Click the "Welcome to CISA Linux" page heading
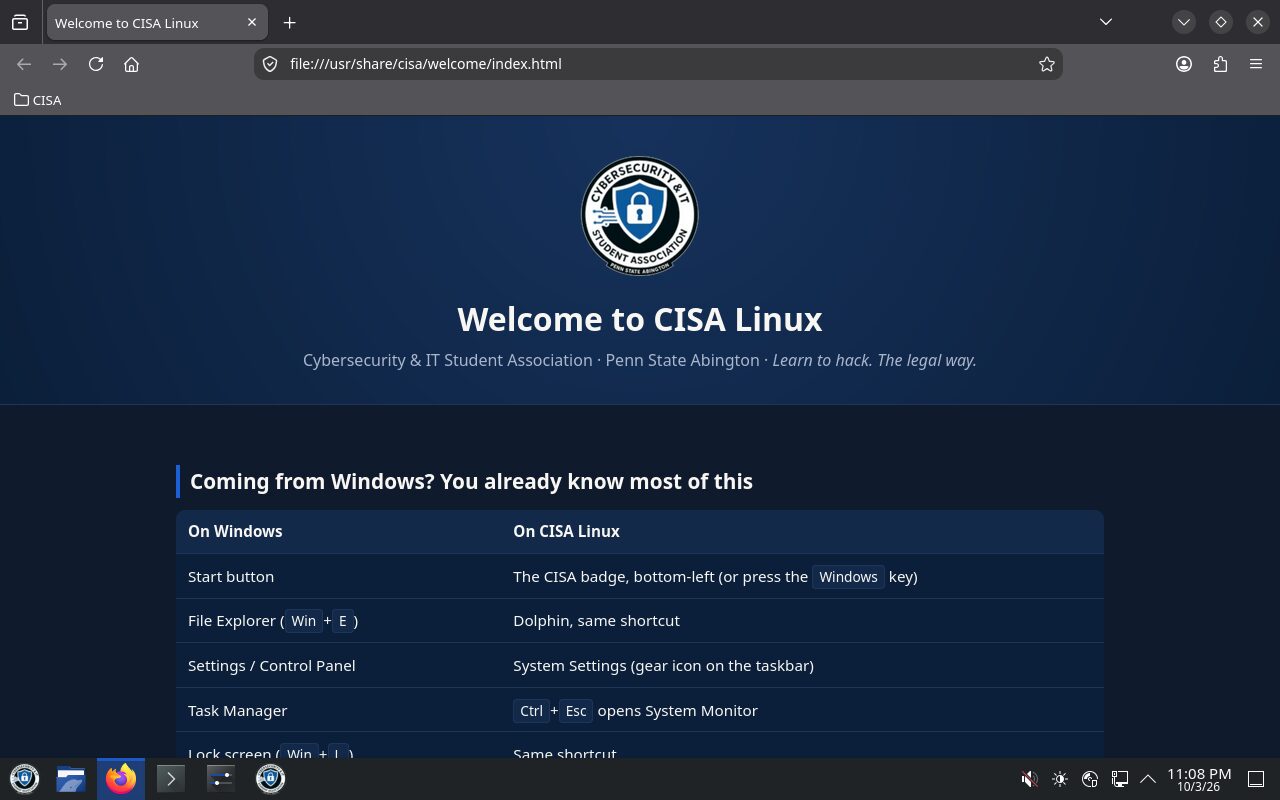The height and width of the screenshot is (800, 1280). pyautogui.click(x=640, y=319)
